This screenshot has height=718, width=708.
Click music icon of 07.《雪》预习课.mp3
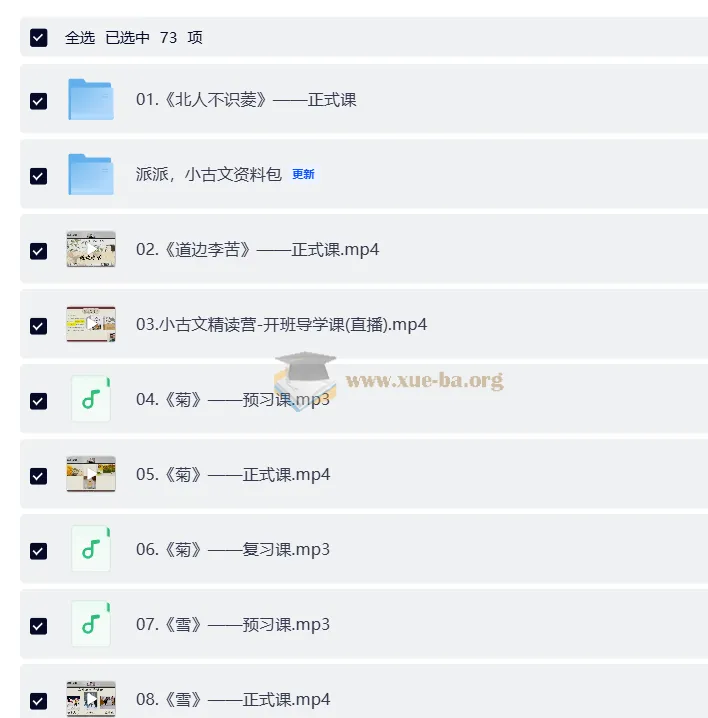point(91,624)
